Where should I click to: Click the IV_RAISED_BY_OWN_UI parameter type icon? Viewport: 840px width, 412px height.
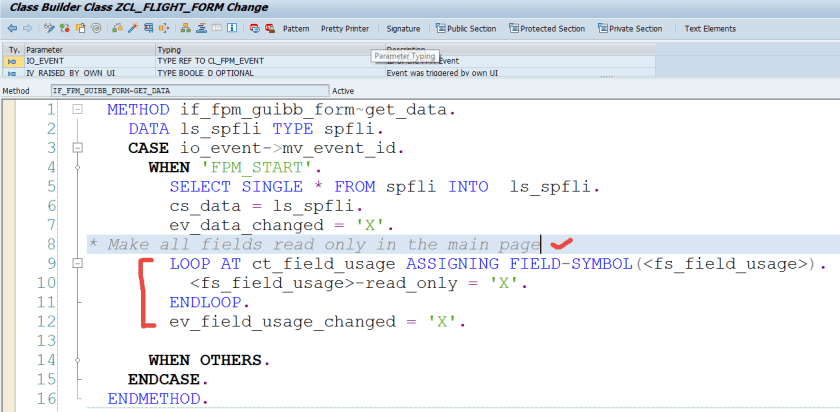(x=12, y=72)
